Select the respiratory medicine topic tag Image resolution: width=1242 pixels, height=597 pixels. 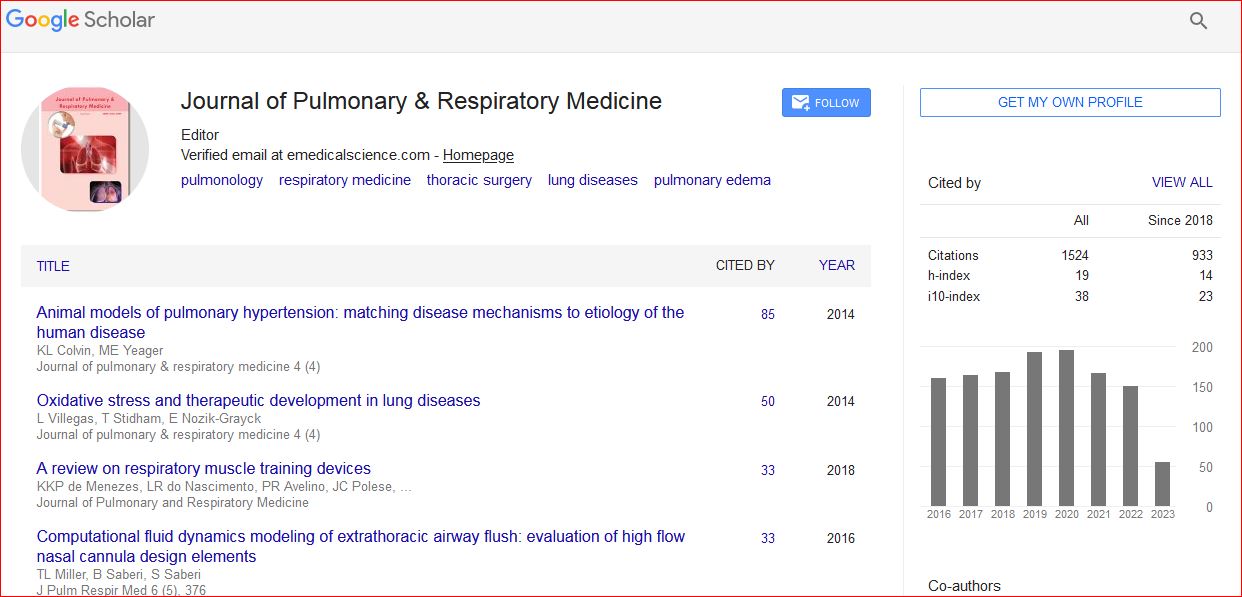pyautogui.click(x=344, y=180)
